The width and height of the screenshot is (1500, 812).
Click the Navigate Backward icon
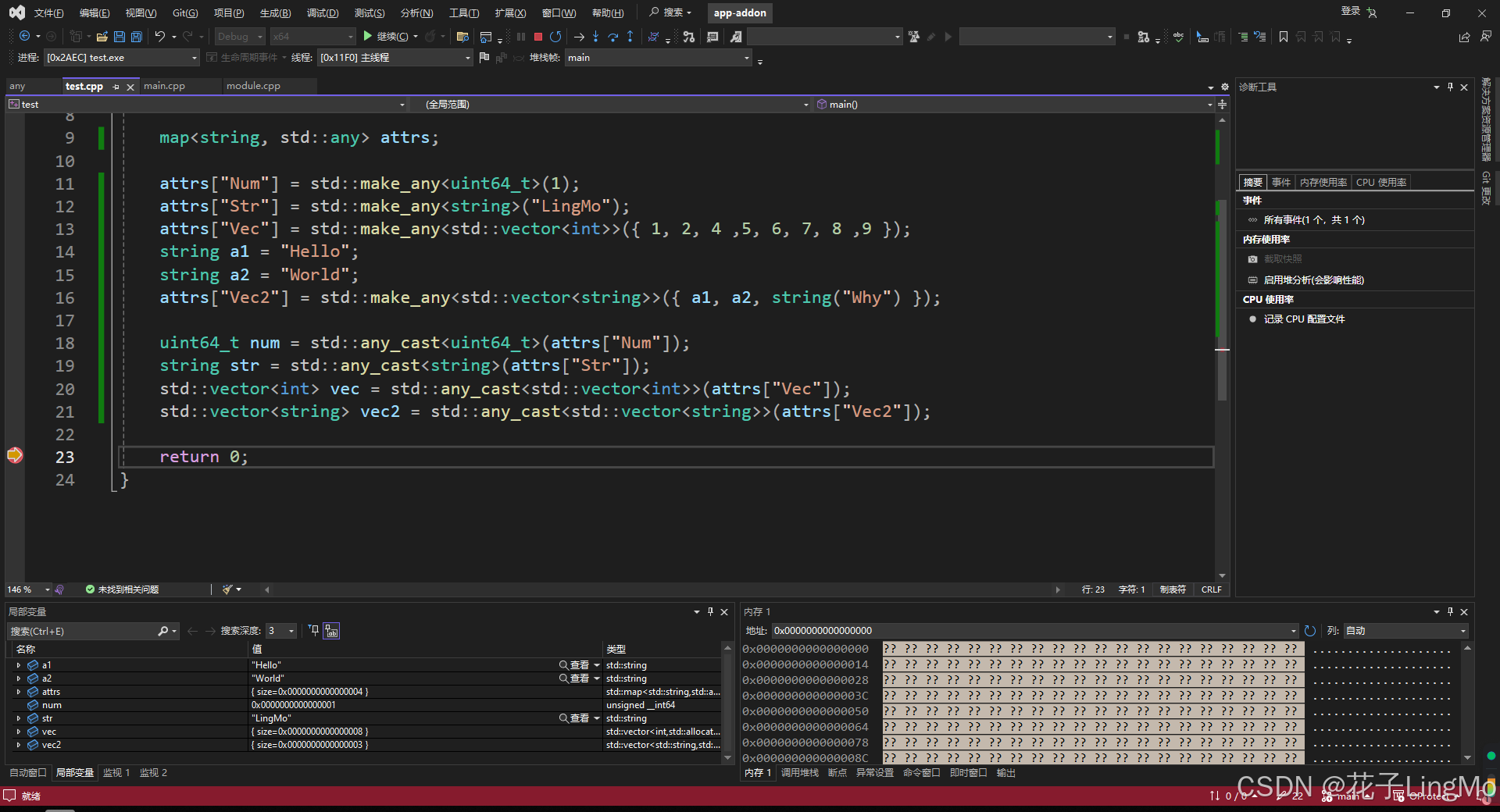point(25,37)
